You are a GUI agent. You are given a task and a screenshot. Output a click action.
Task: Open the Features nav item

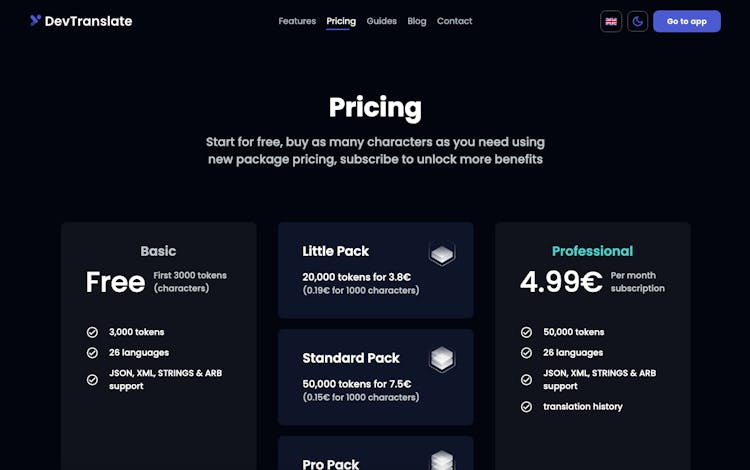[297, 21]
